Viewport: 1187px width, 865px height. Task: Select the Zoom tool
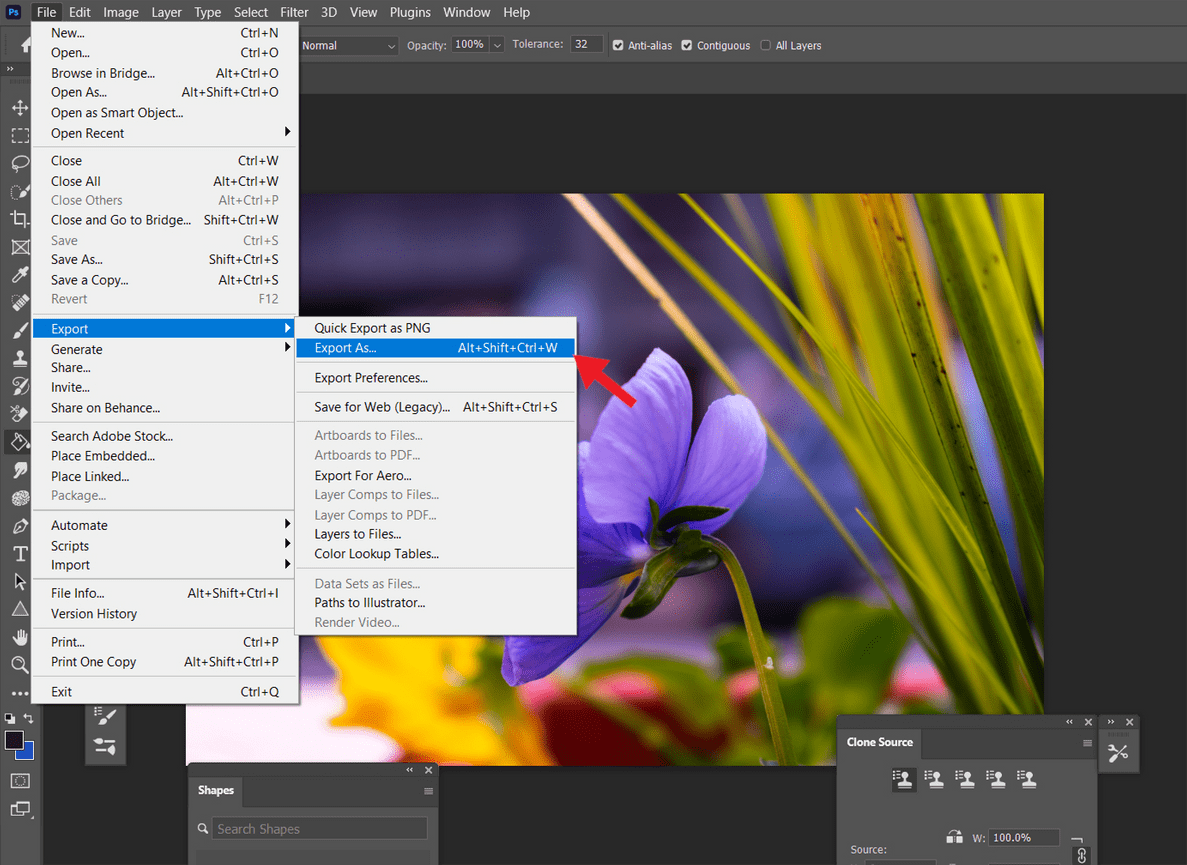[x=20, y=663]
